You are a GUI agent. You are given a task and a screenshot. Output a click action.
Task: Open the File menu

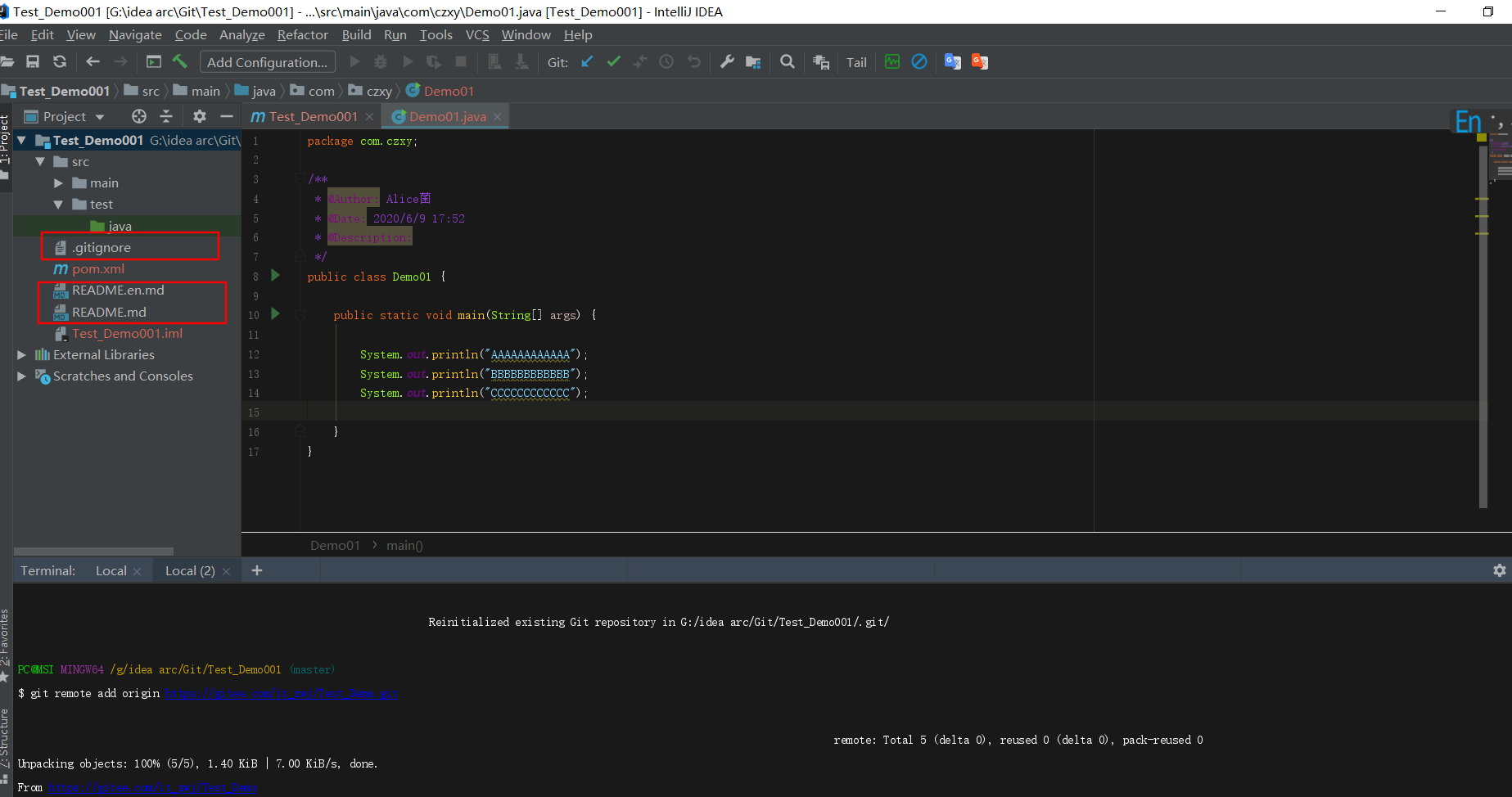[8, 34]
